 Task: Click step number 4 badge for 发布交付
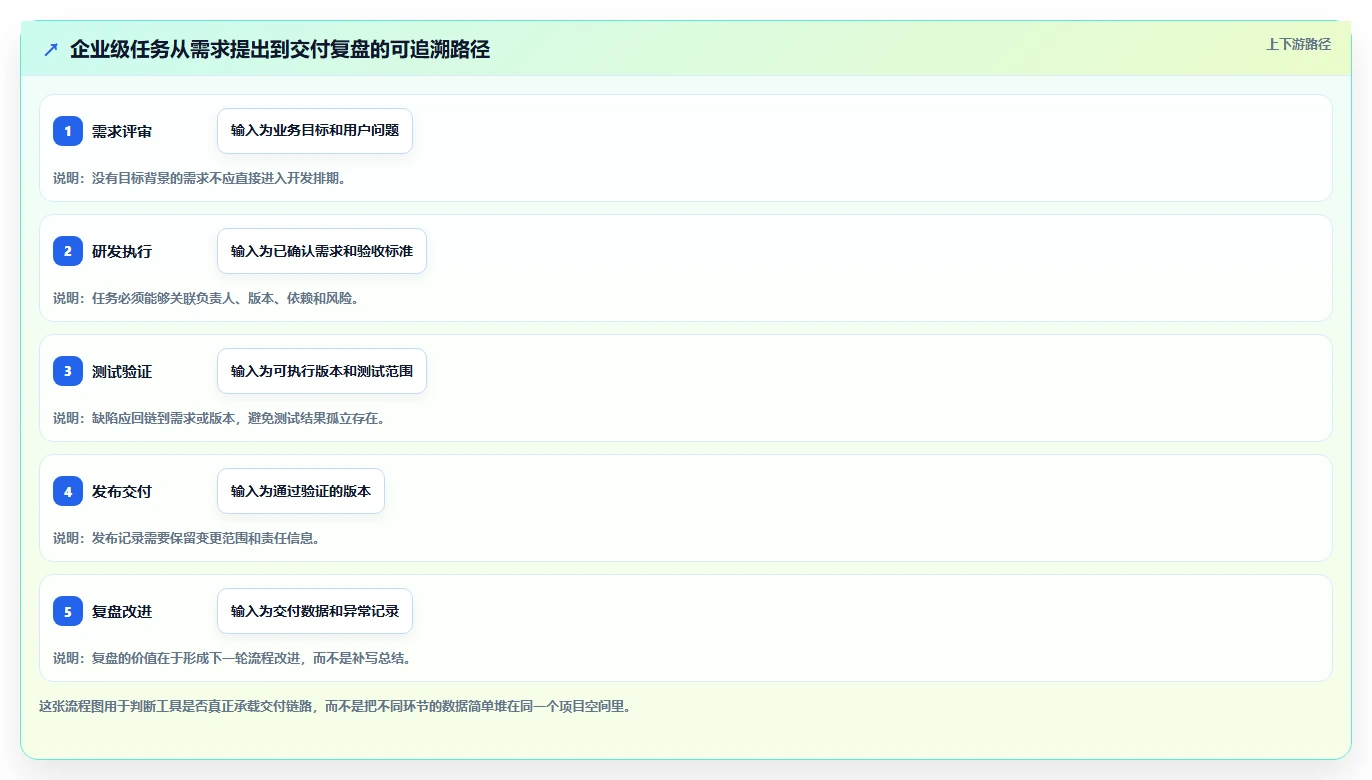[68, 491]
